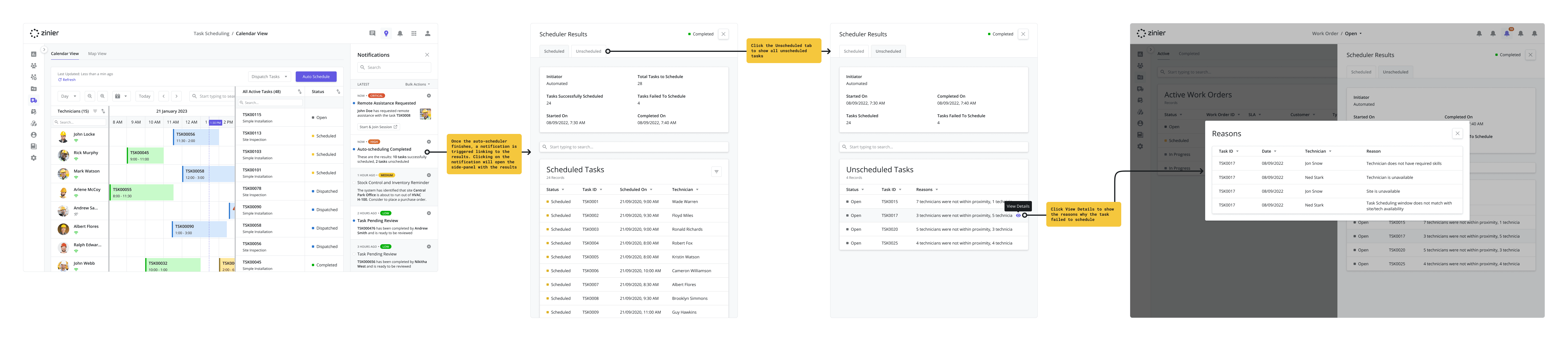Select TSK00055 task block for Arlene McCoy

point(141,193)
